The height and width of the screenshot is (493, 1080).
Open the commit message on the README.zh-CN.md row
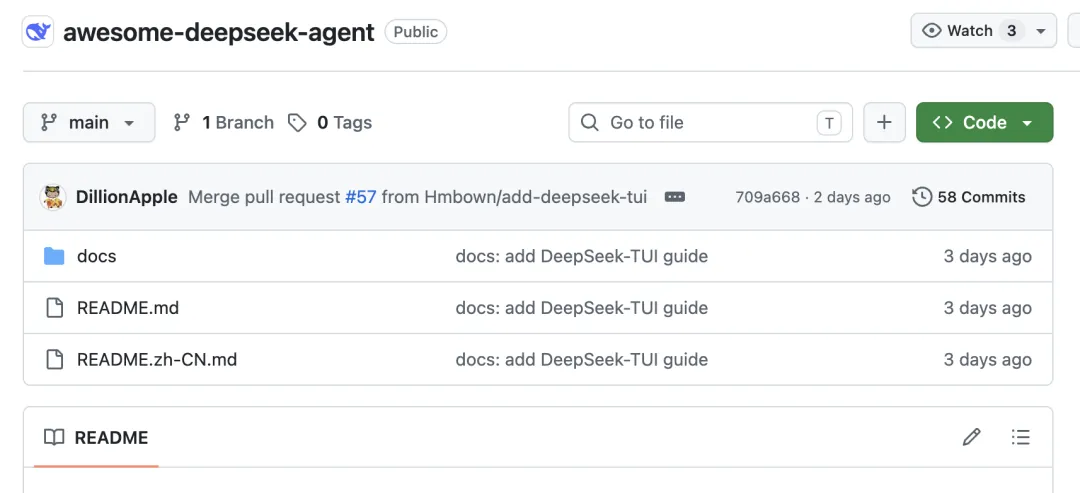click(581, 359)
